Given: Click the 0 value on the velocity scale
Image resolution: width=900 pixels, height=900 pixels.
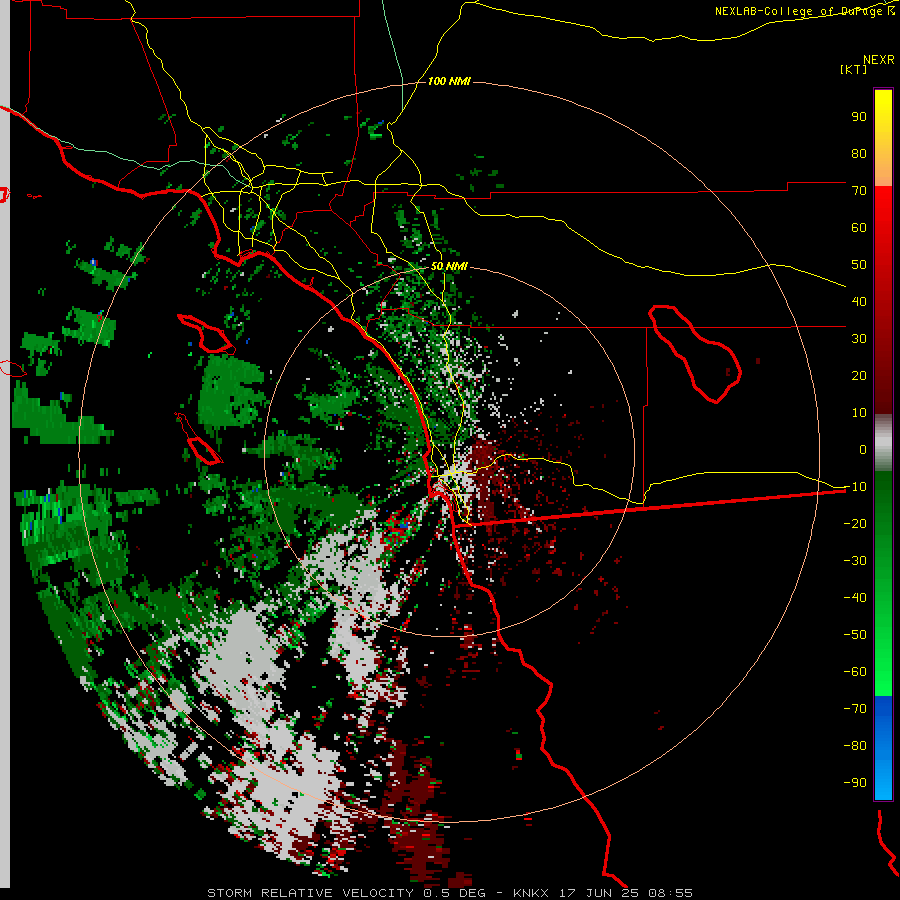Looking at the screenshot, I should pyautogui.click(x=863, y=449).
